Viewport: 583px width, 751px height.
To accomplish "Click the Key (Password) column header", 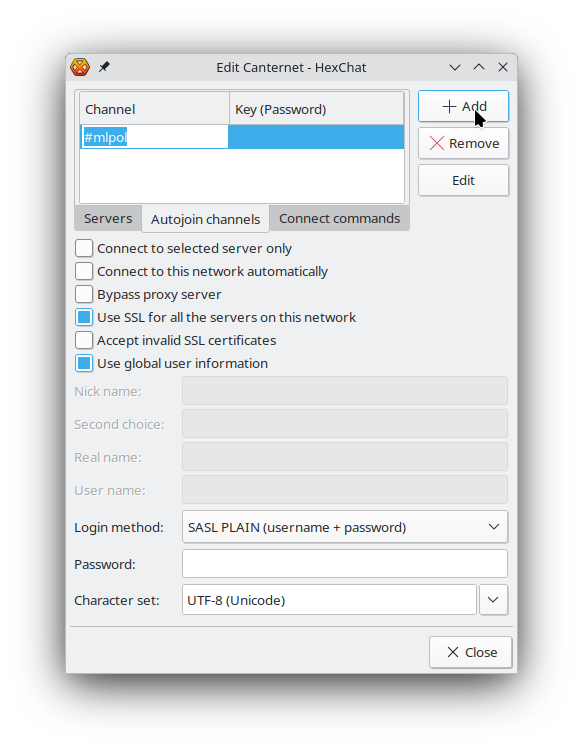I will point(317,109).
